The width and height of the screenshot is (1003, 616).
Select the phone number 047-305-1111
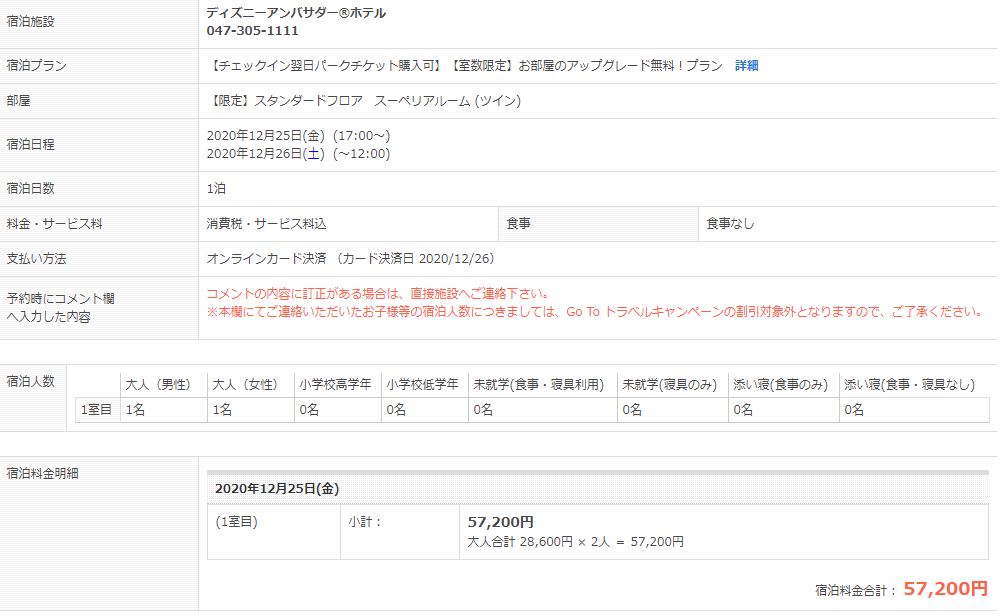coord(252,31)
